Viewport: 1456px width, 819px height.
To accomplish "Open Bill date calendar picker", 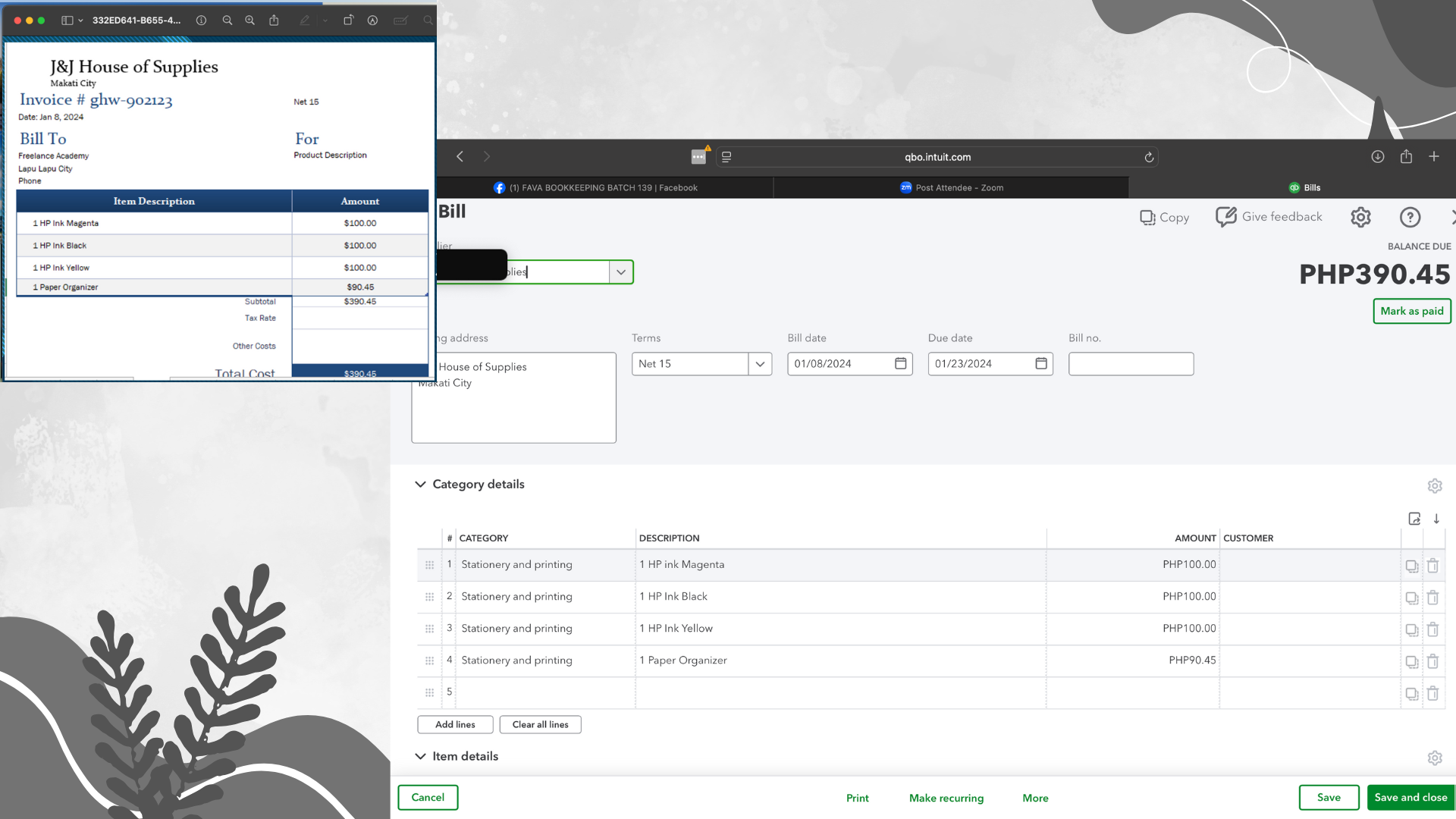I will pyautogui.click(x=900, y=364).
